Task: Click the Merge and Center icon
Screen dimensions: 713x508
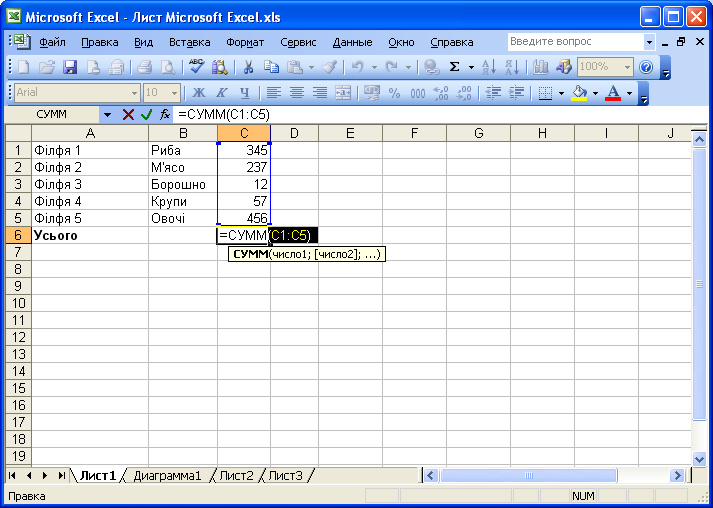Action: (343, 94)
